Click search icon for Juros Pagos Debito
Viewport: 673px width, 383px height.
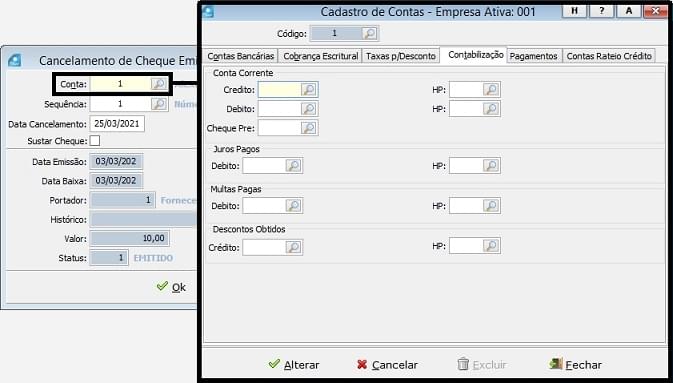pos(294,166)
